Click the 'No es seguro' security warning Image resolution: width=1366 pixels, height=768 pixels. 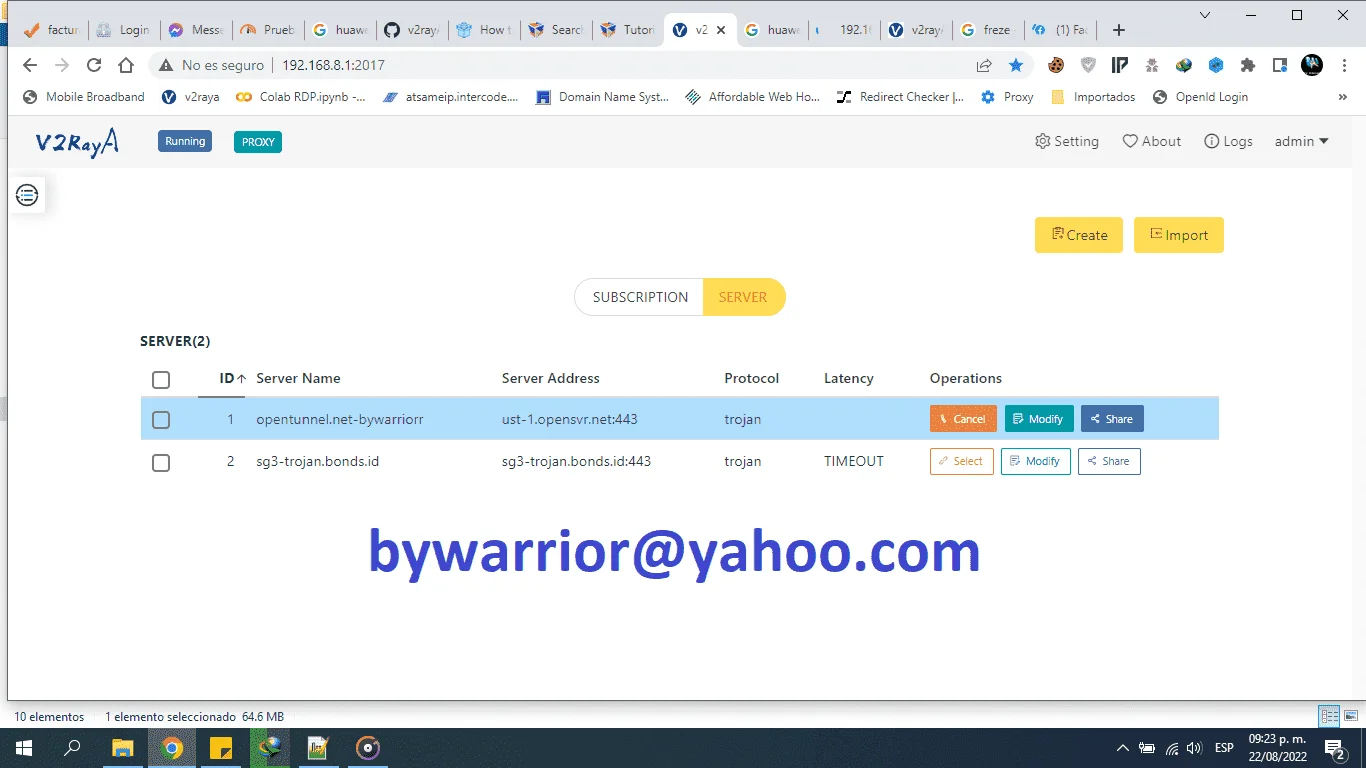211,65
